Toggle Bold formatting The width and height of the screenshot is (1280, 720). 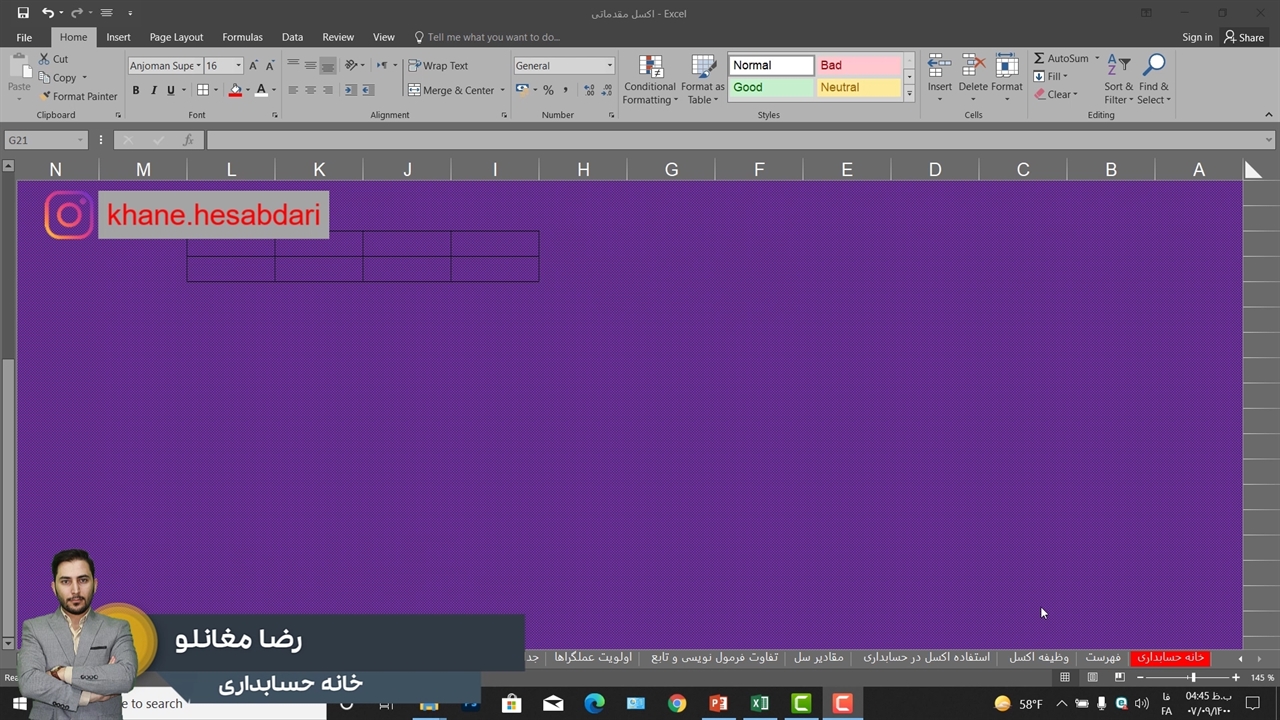click(x=136, y=90)
